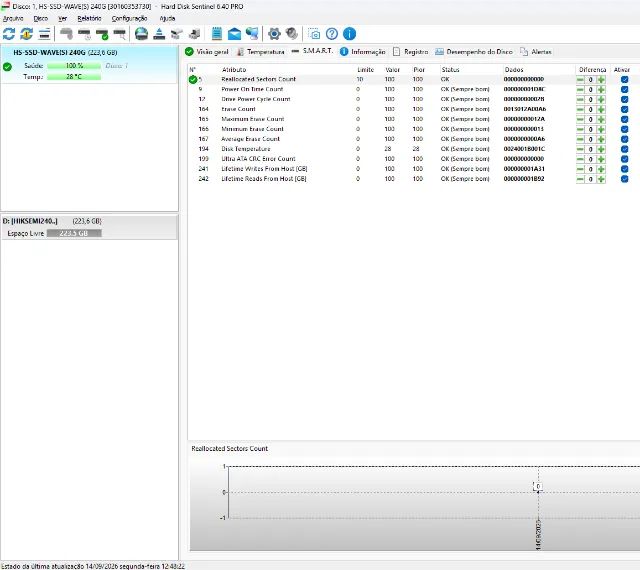
Task: Uncheck Ativar for Lifetime Writes From Host
Action: point(624,169)
